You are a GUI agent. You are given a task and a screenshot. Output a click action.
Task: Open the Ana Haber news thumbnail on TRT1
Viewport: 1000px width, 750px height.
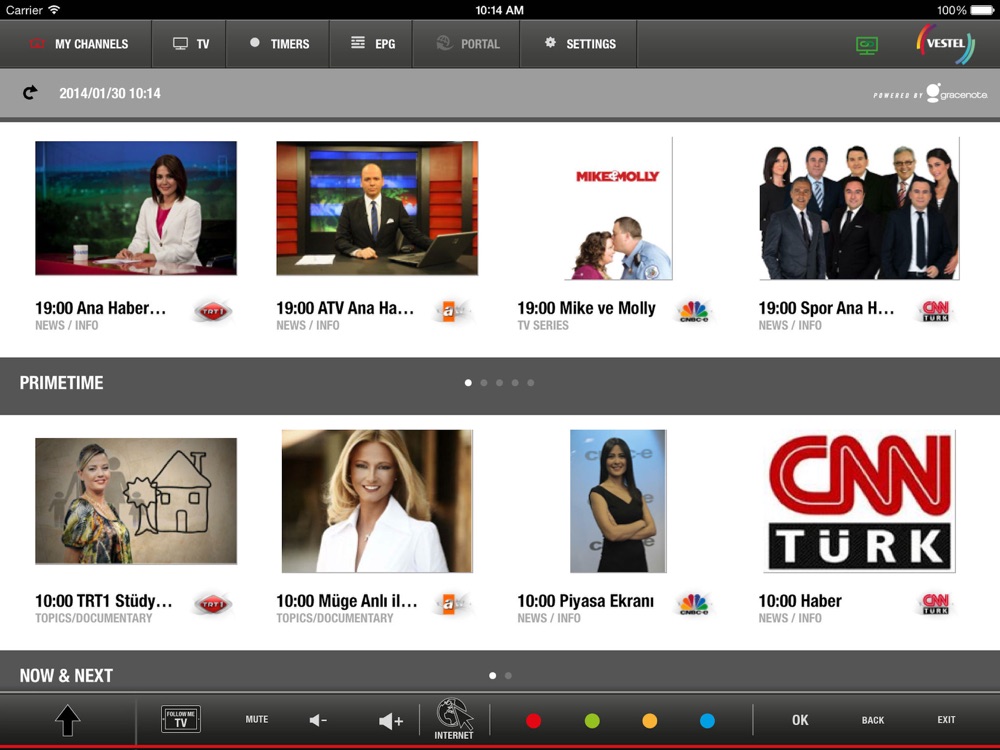click(x=136, y=208)
